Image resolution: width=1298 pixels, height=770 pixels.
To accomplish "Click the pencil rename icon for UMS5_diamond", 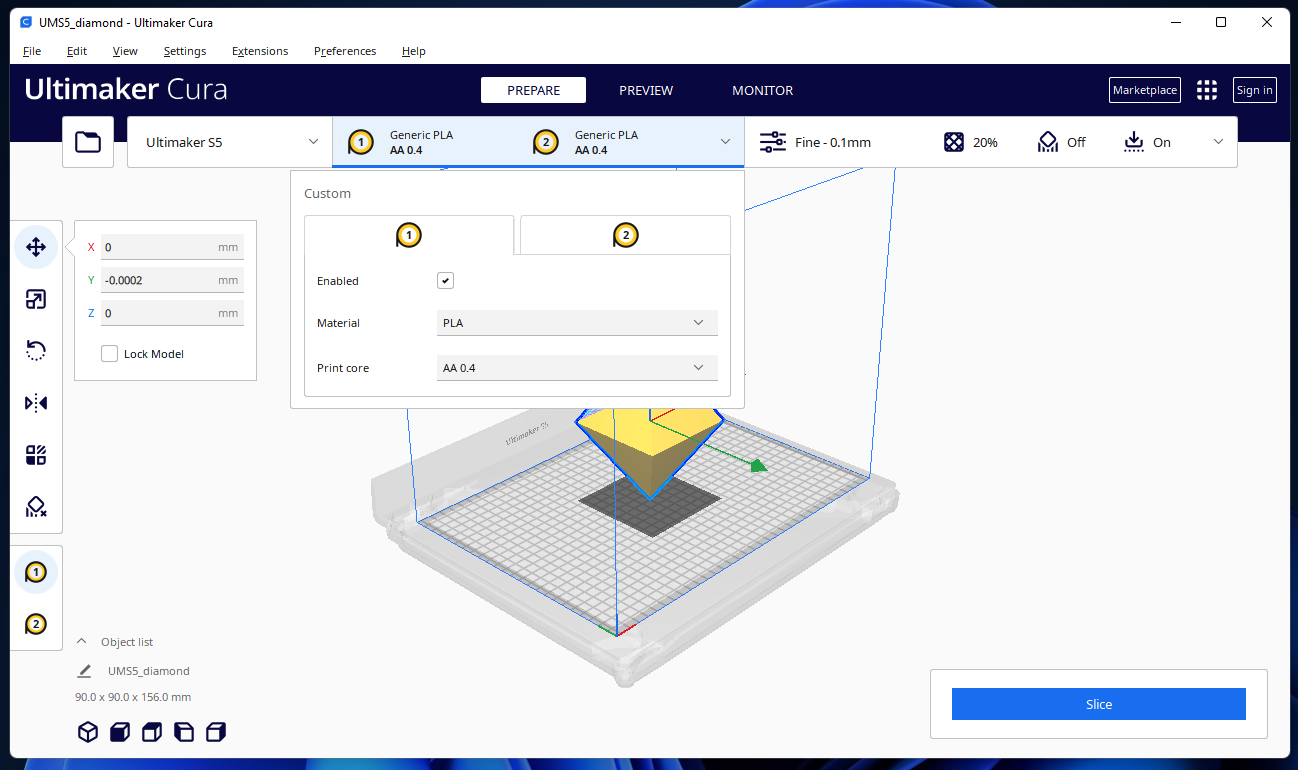I will (85, 671).
